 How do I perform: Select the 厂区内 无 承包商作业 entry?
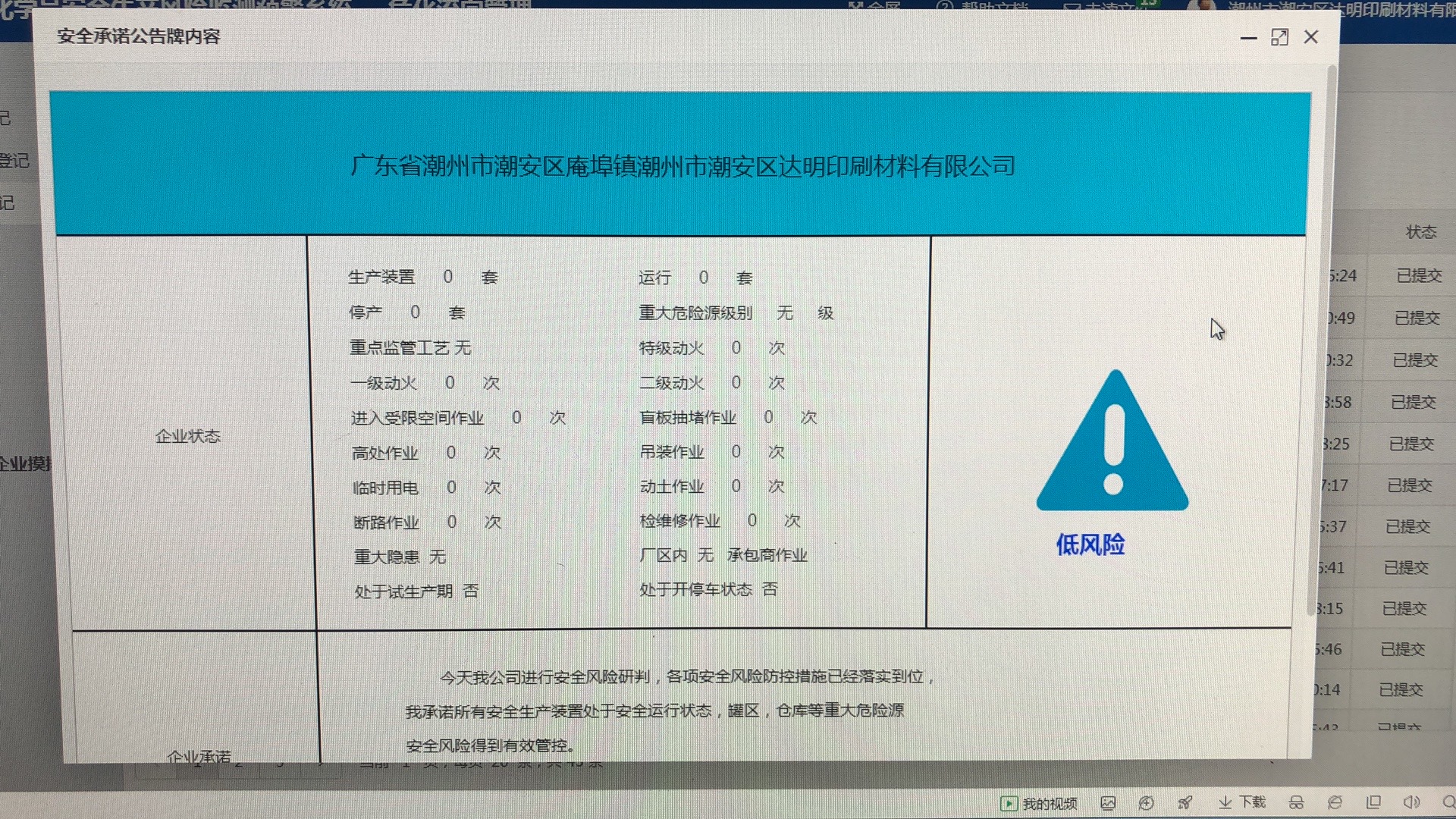point(723,555)
